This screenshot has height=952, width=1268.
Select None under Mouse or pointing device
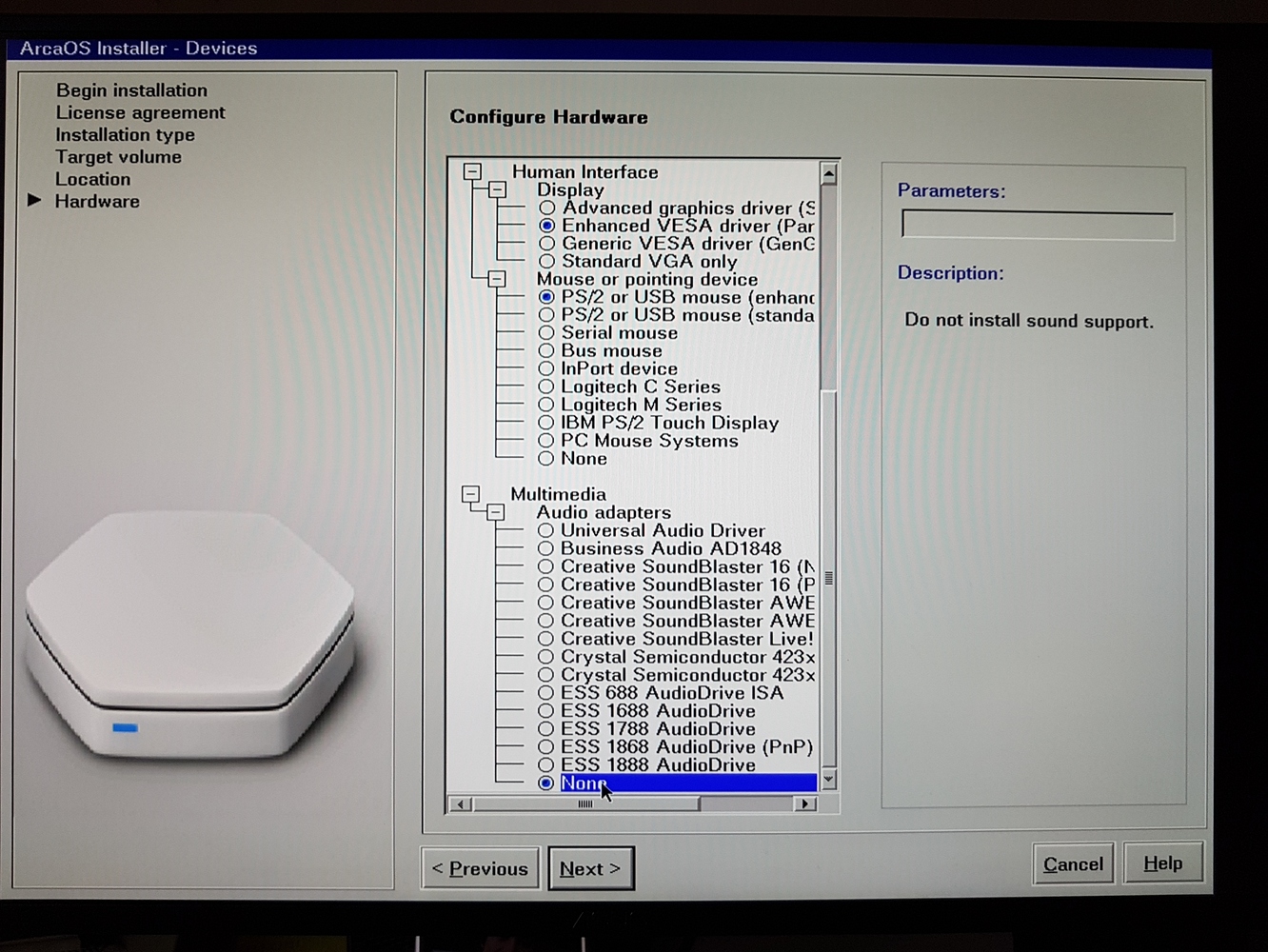pyautogui.click(x=546, y=459)
